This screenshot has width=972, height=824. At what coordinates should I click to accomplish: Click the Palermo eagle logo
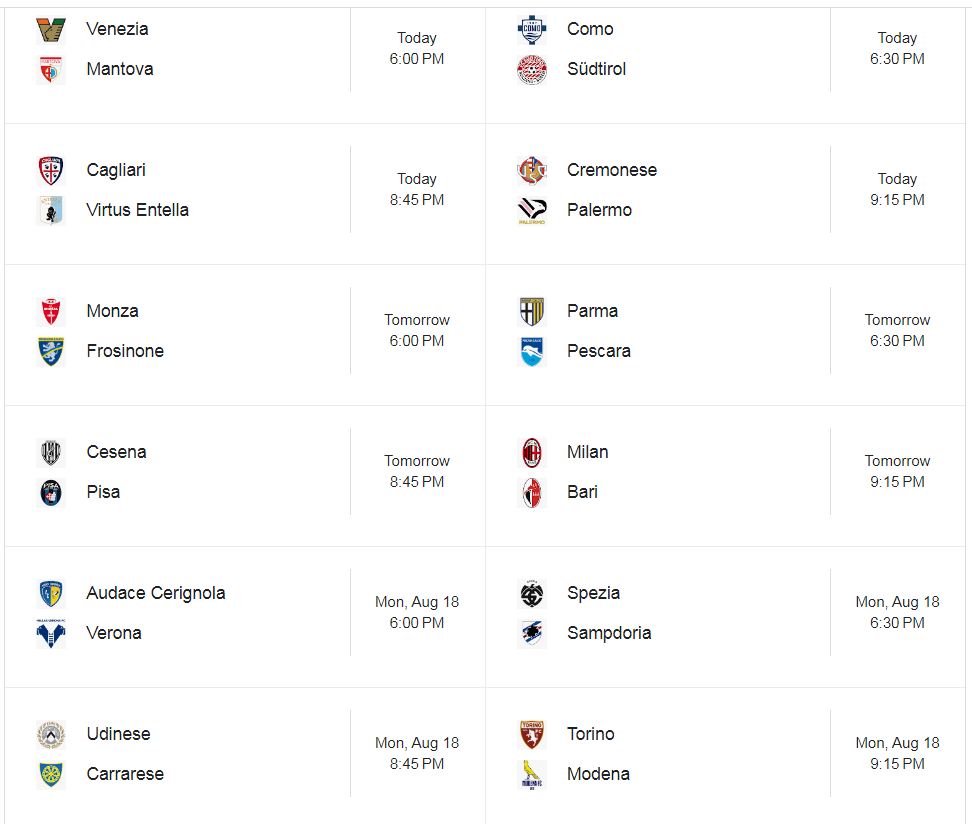tap(532, 211)
